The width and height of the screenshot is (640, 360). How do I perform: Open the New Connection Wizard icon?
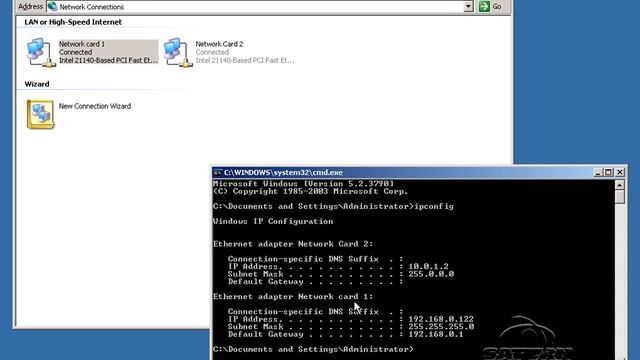coord(40,114)
